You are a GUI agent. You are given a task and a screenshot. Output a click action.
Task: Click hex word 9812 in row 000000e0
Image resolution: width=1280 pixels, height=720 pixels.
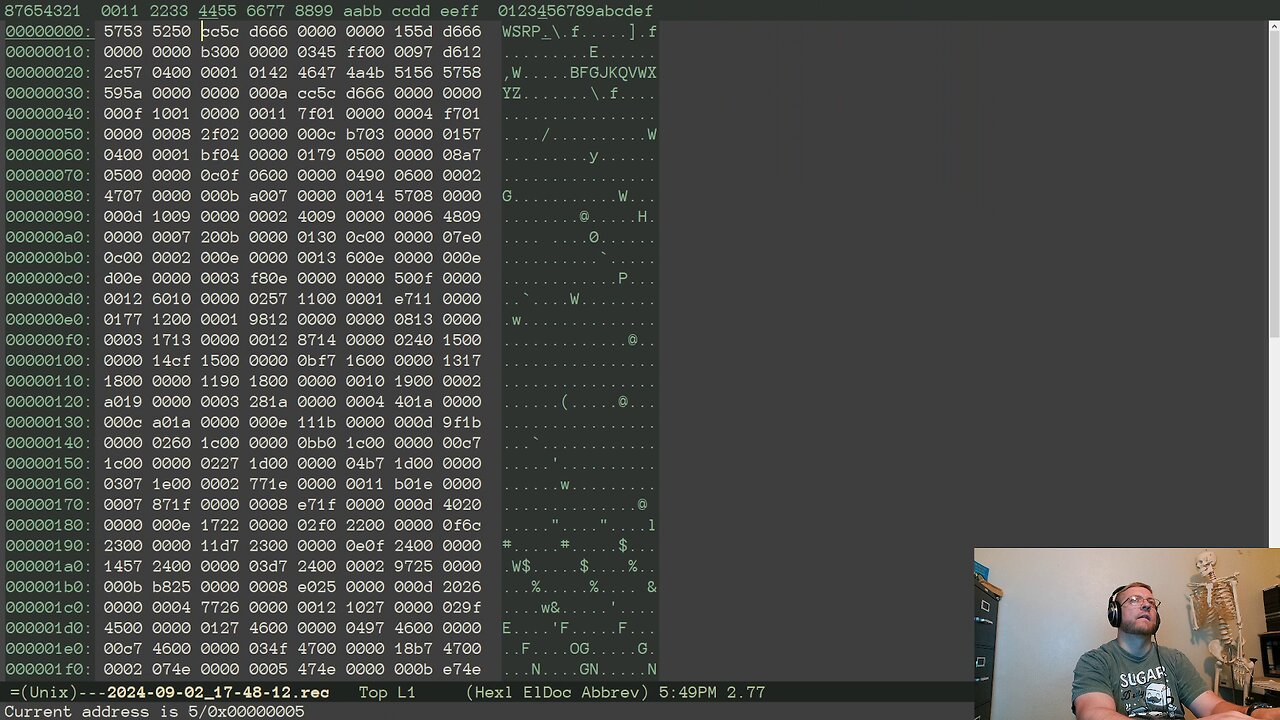(x=268, y=320)
